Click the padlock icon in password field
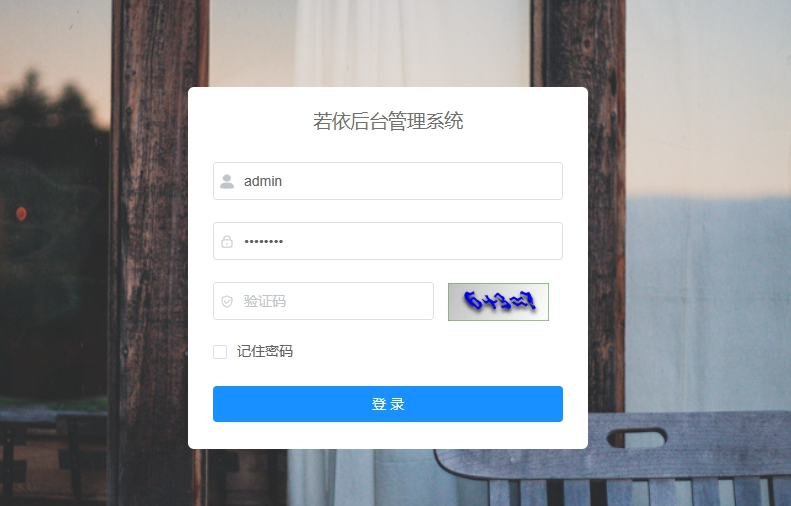 coord(227,242)
